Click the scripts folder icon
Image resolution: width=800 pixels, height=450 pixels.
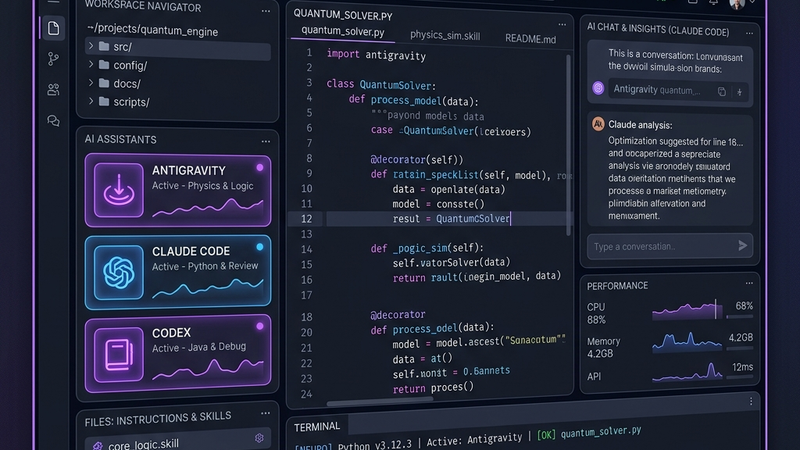[104, 102]
